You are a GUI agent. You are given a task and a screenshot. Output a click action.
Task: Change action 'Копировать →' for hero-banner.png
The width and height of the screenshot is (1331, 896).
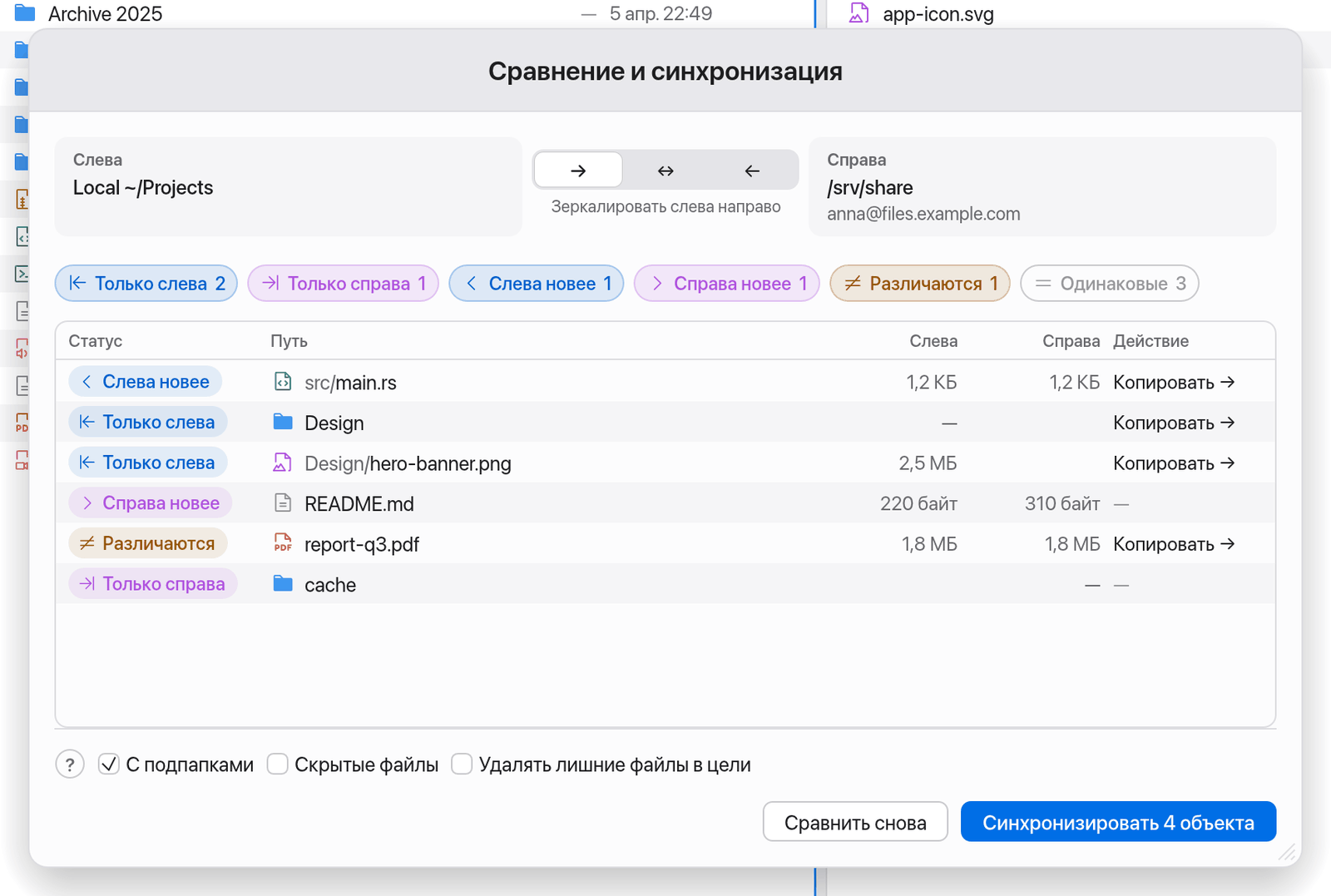[1174, 463]
